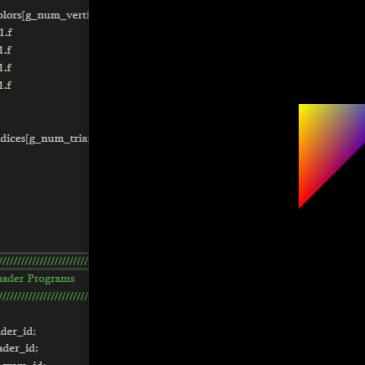Click the colors[g_num_verti declaration line
Image resolution: width=365 pixels, height=365 pixels.
44,15
